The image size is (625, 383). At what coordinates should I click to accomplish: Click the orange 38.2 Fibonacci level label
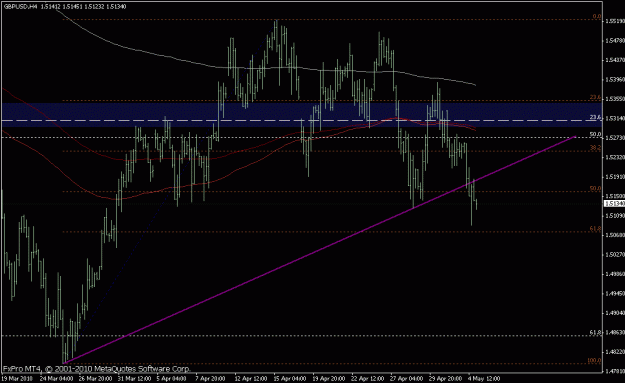click(596, 148)
